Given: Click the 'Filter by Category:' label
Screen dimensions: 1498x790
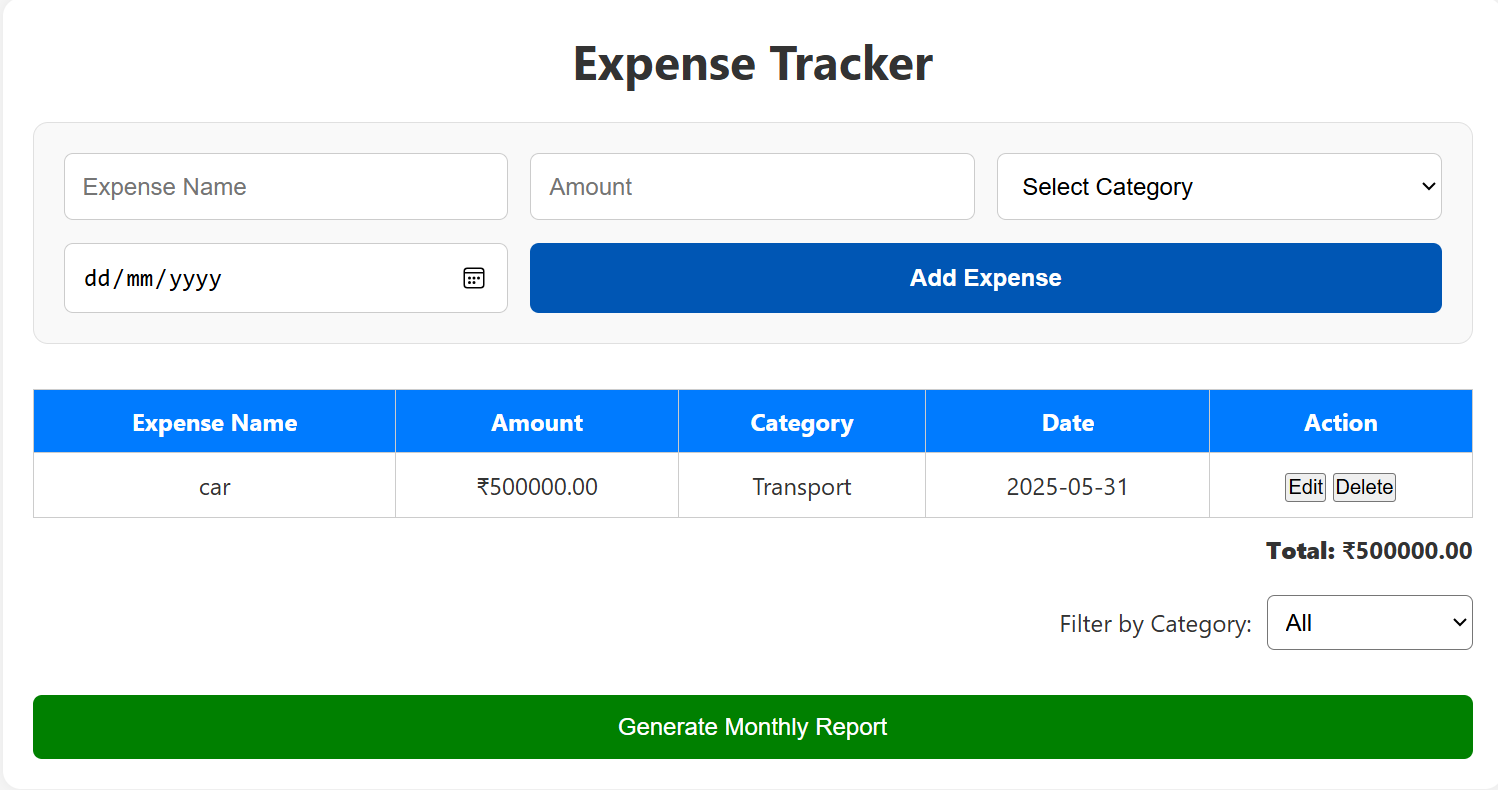Looking at the screenshot, I should tap(1156, 624).
